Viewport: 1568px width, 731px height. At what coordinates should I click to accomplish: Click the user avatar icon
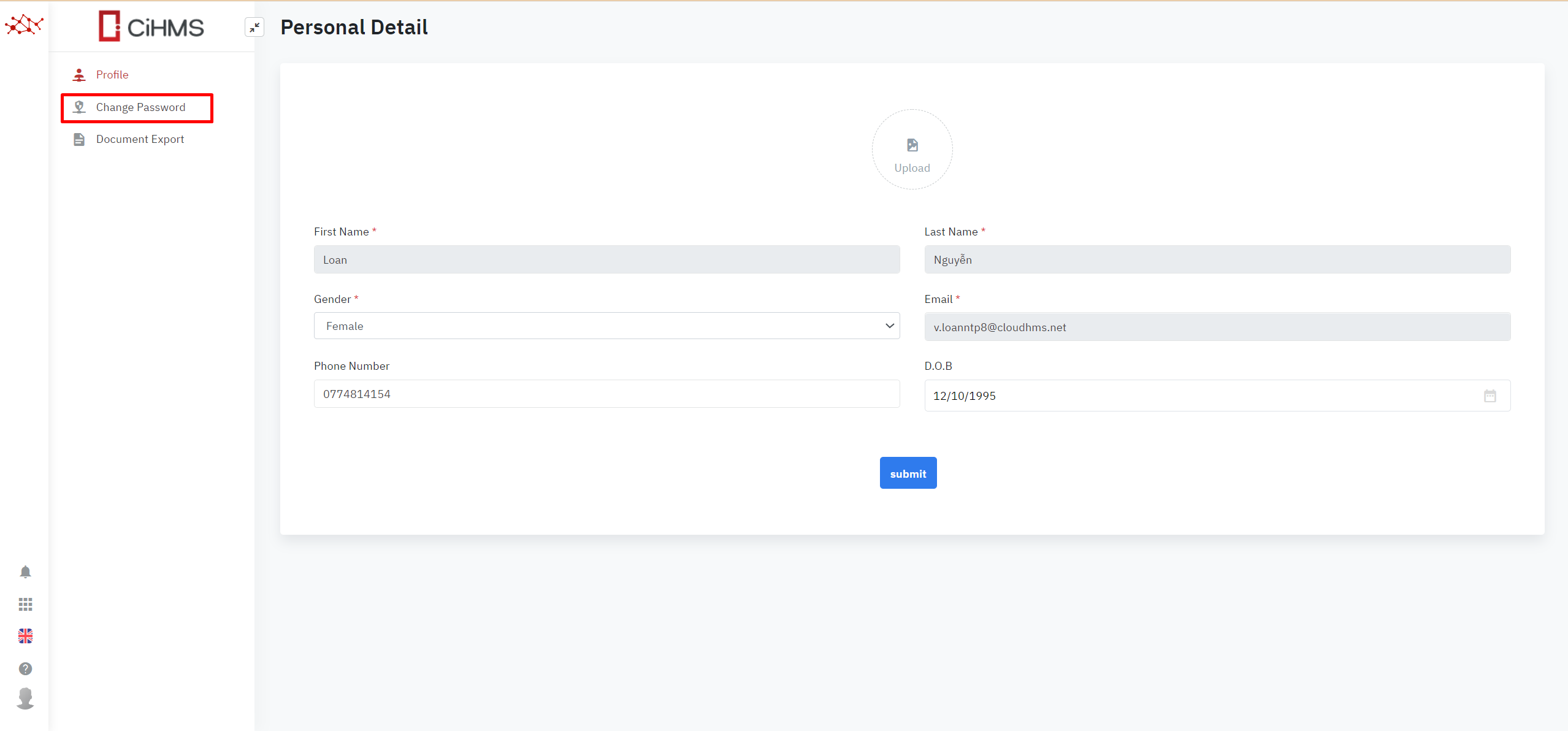[x=25, y=698]
